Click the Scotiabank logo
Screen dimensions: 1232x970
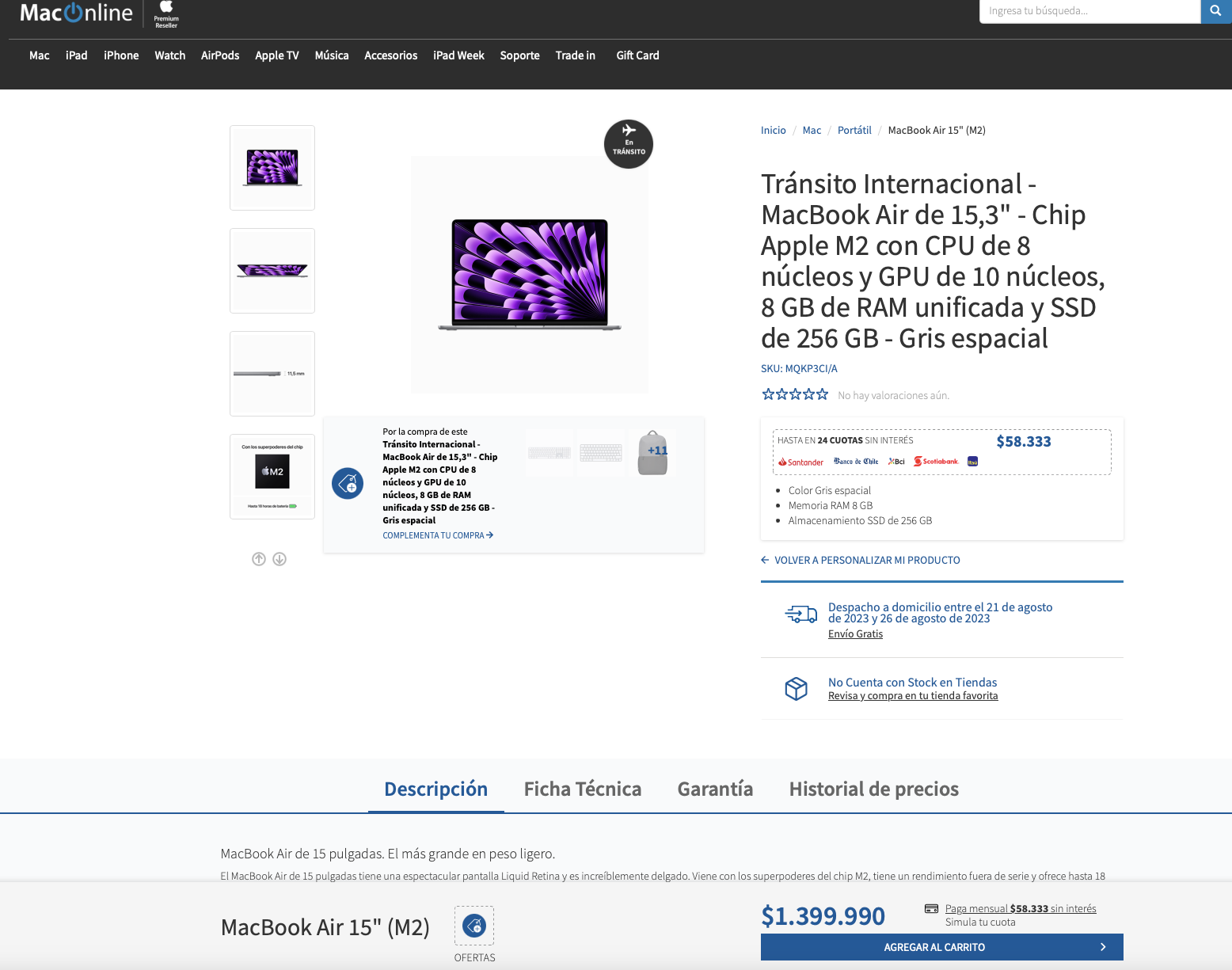pyautogui.click(x=936, y=461)
